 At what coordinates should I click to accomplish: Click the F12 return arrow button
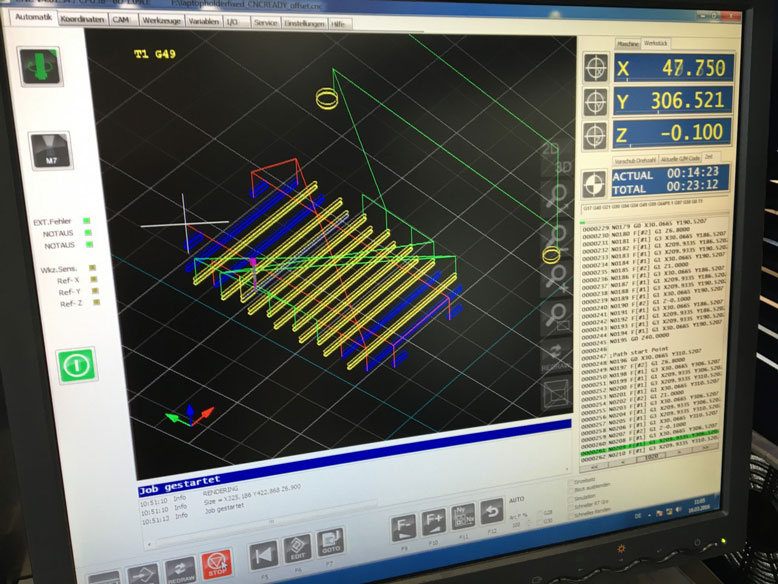(492, 513)
